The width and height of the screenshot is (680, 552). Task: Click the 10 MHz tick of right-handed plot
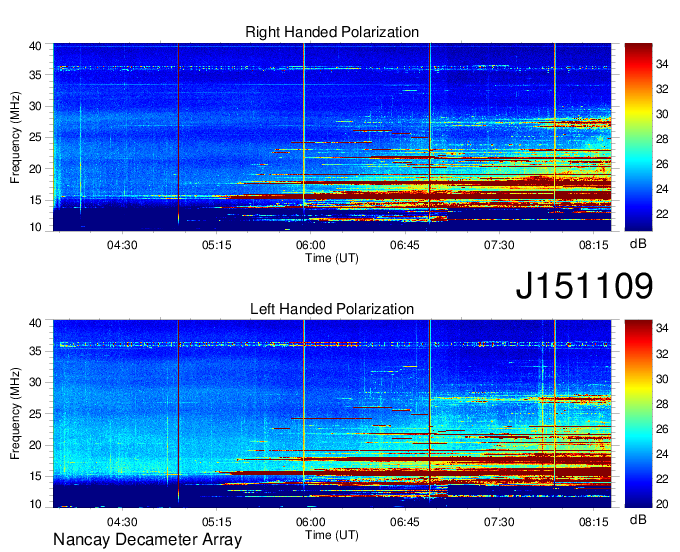pos(35,227)
